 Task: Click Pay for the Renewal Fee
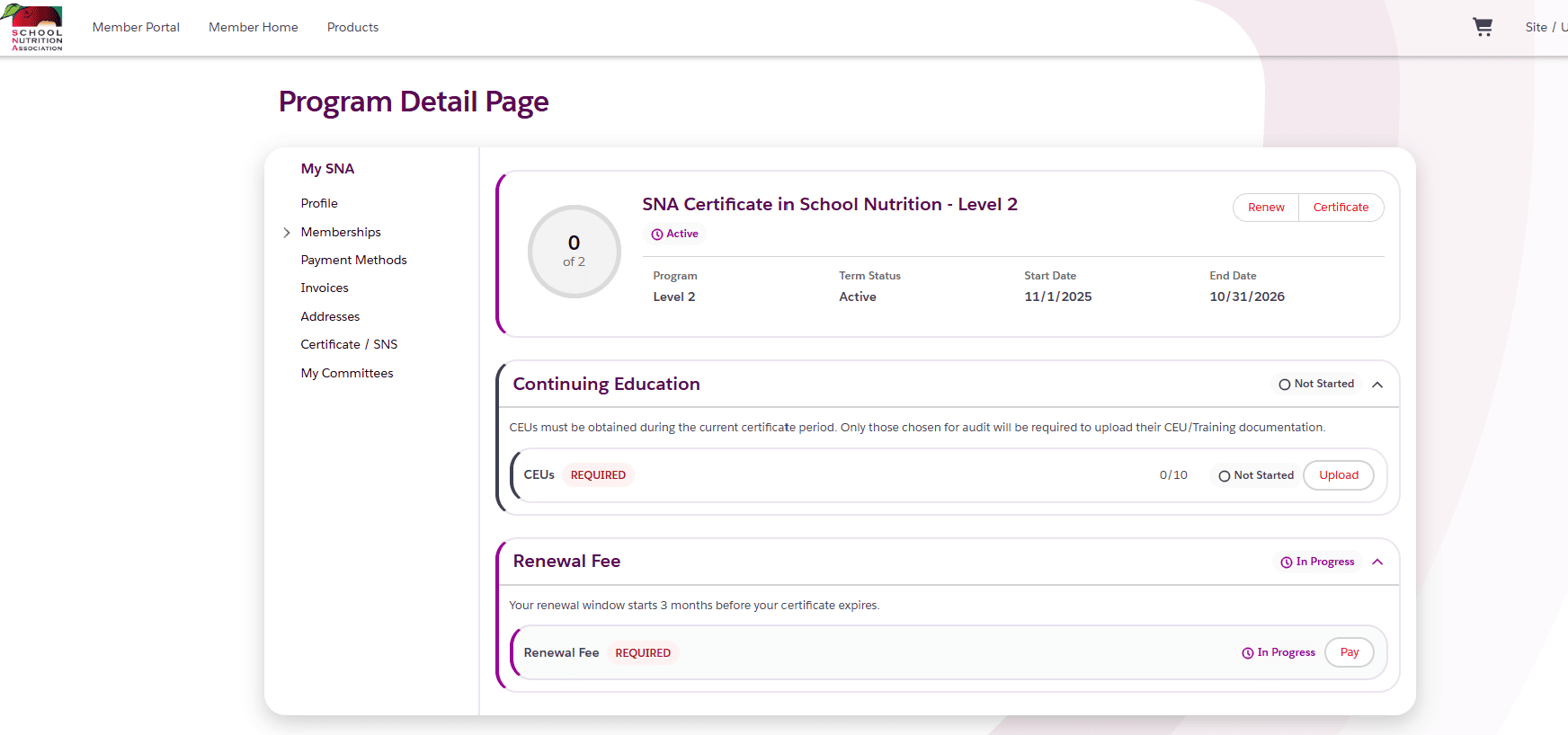tap(1350, 652)
